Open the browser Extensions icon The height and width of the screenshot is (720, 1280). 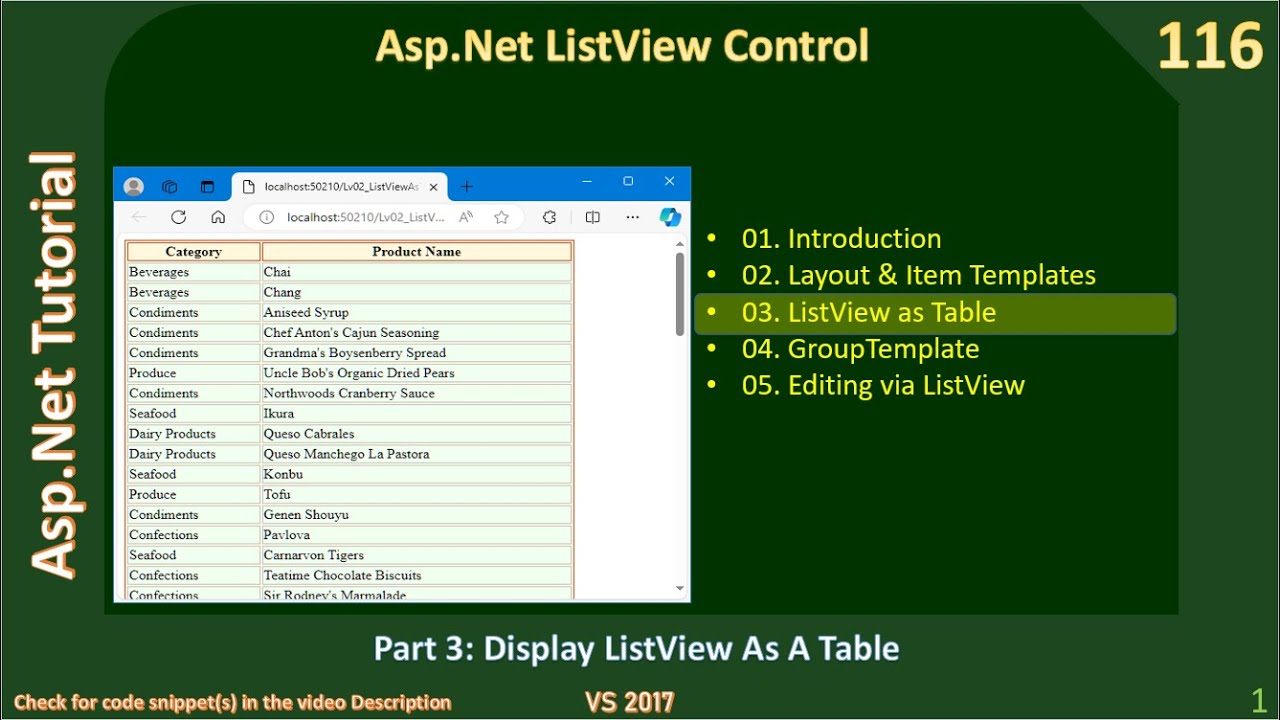(x=549, y=217)
